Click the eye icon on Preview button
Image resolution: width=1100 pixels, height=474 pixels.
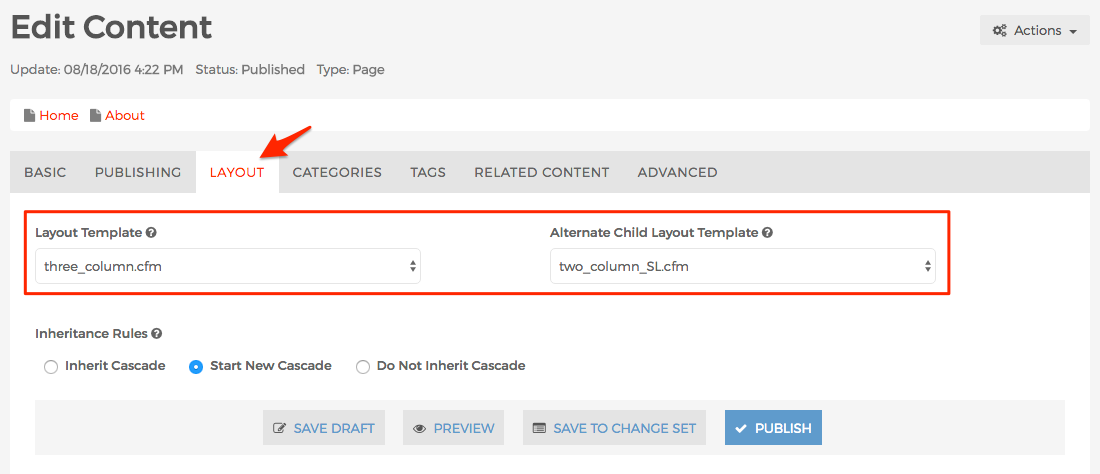pyautogui.click(x=420, y=428)
